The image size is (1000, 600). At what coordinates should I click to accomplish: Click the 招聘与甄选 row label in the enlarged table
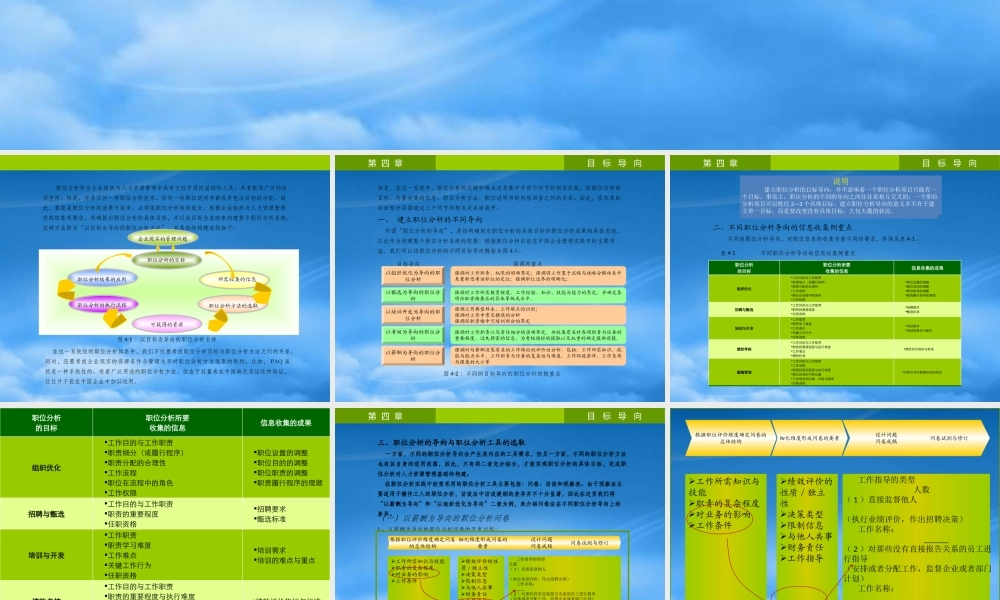pos(46,514)
